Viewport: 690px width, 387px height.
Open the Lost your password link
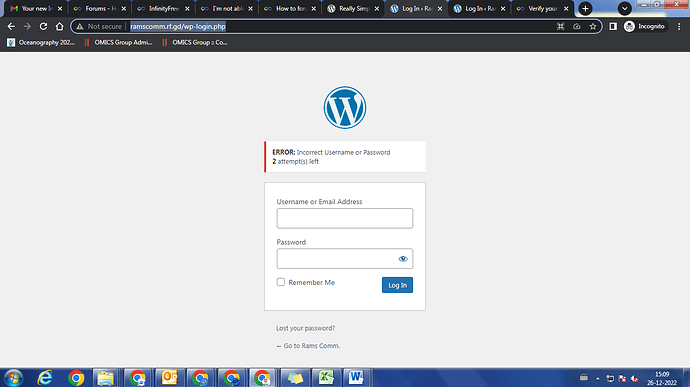(x=305, y=328)
